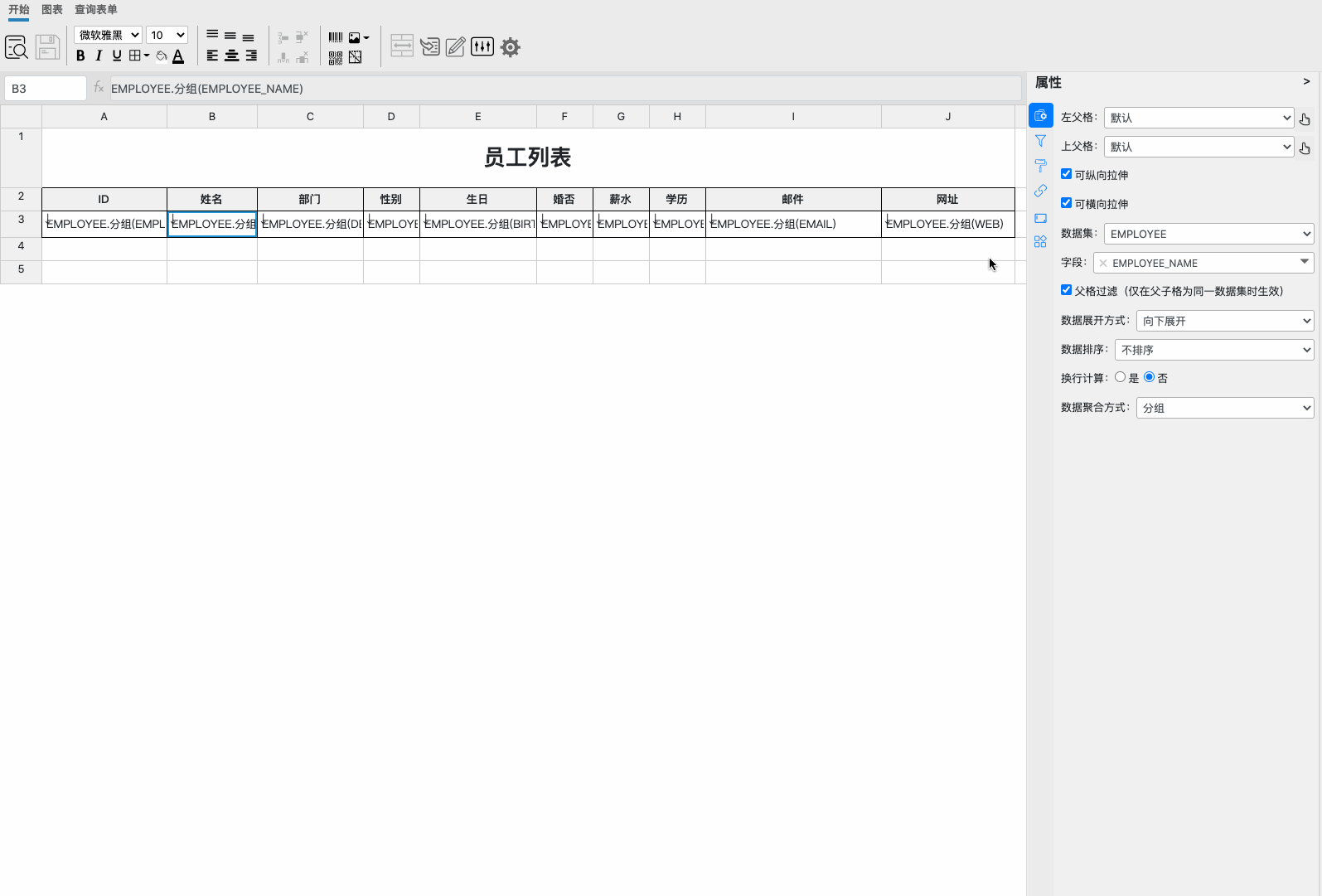Toggle 可纵向拉伸 checkbox
The width and height of the screenshot is (1322, 896).
click(1067, 174)
